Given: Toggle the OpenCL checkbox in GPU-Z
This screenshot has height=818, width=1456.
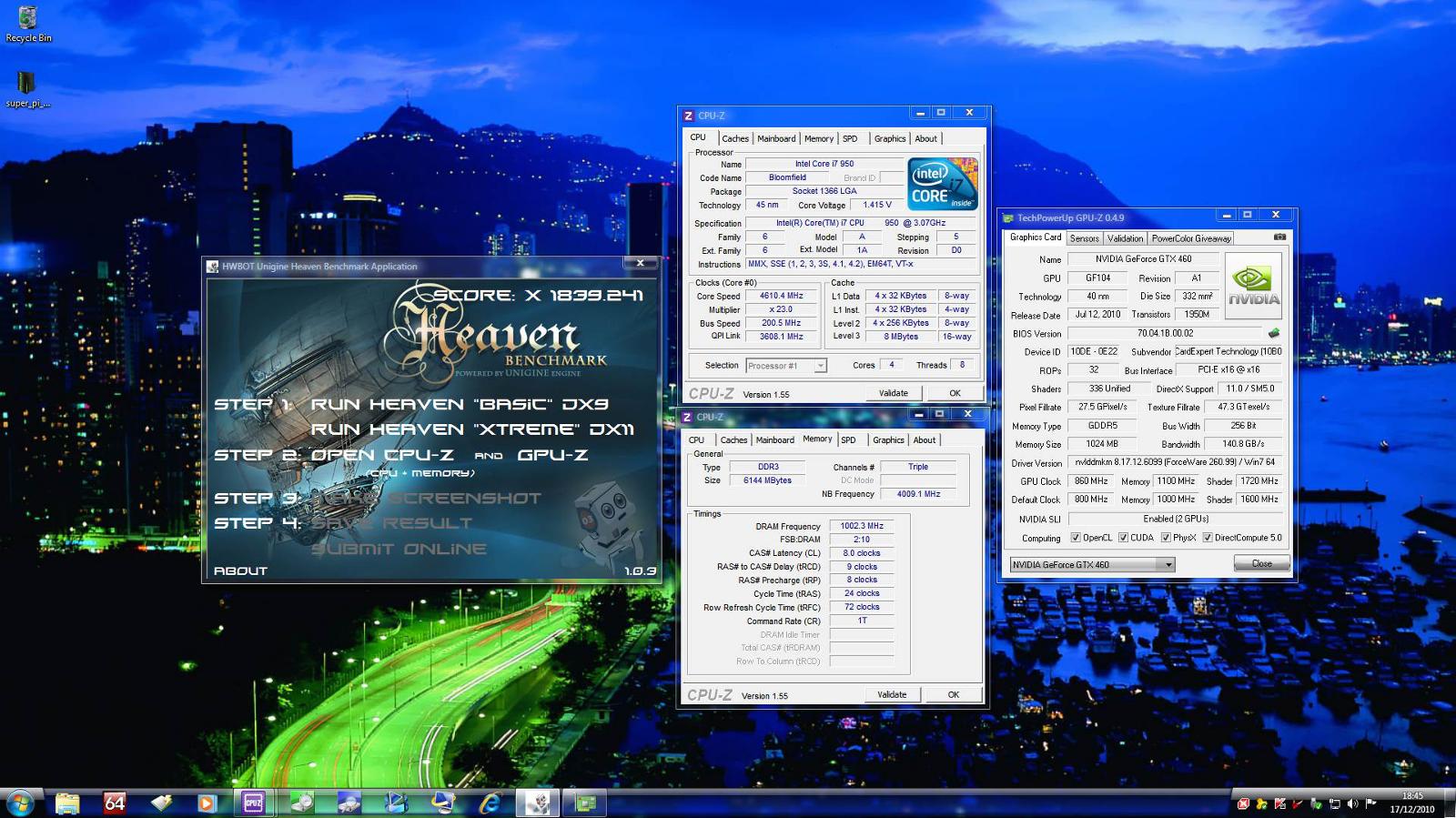Looking at the screenshot, I should point(1076,538).
